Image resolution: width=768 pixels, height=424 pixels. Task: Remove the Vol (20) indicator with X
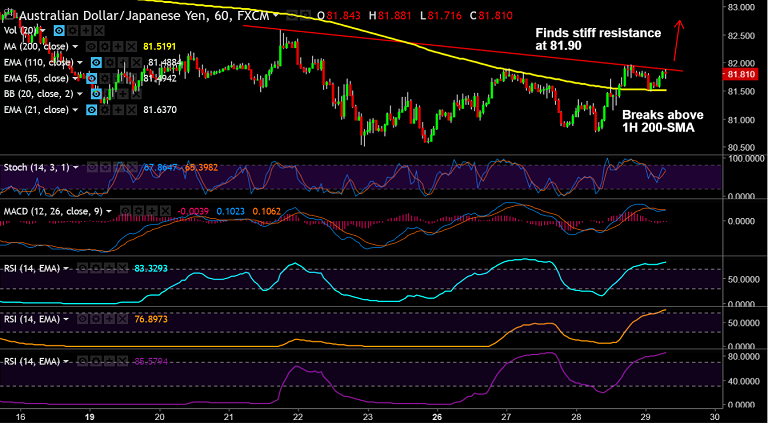99,30
